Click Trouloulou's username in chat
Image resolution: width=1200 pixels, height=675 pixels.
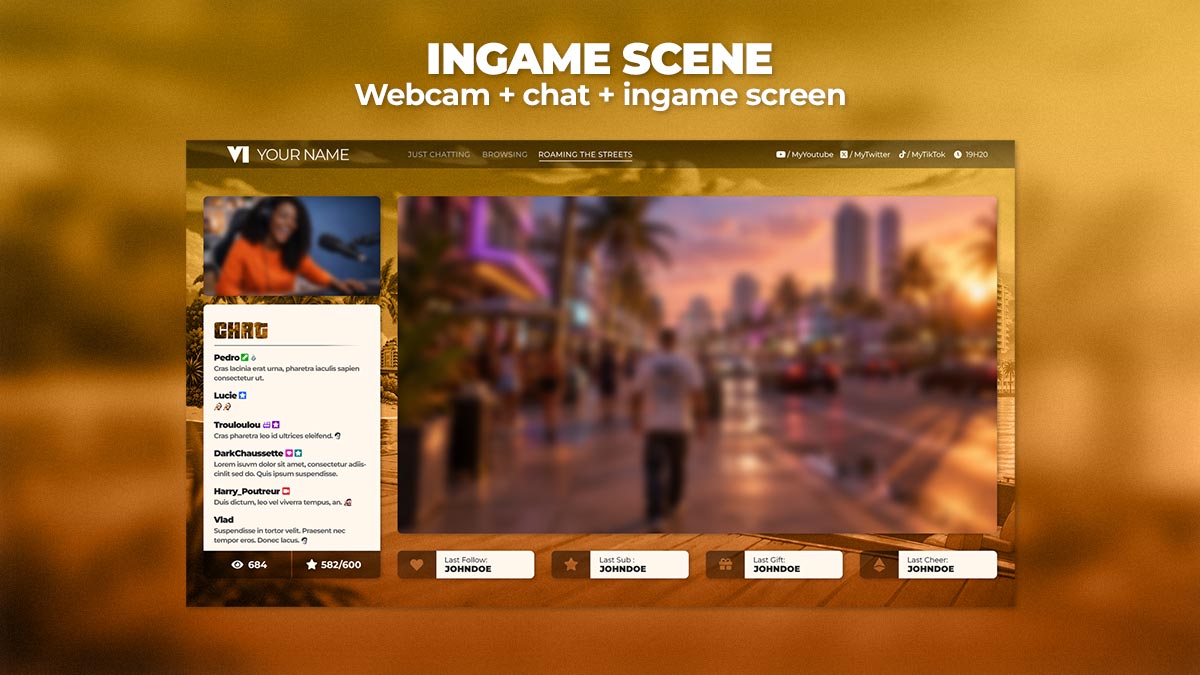click(237, 425)
